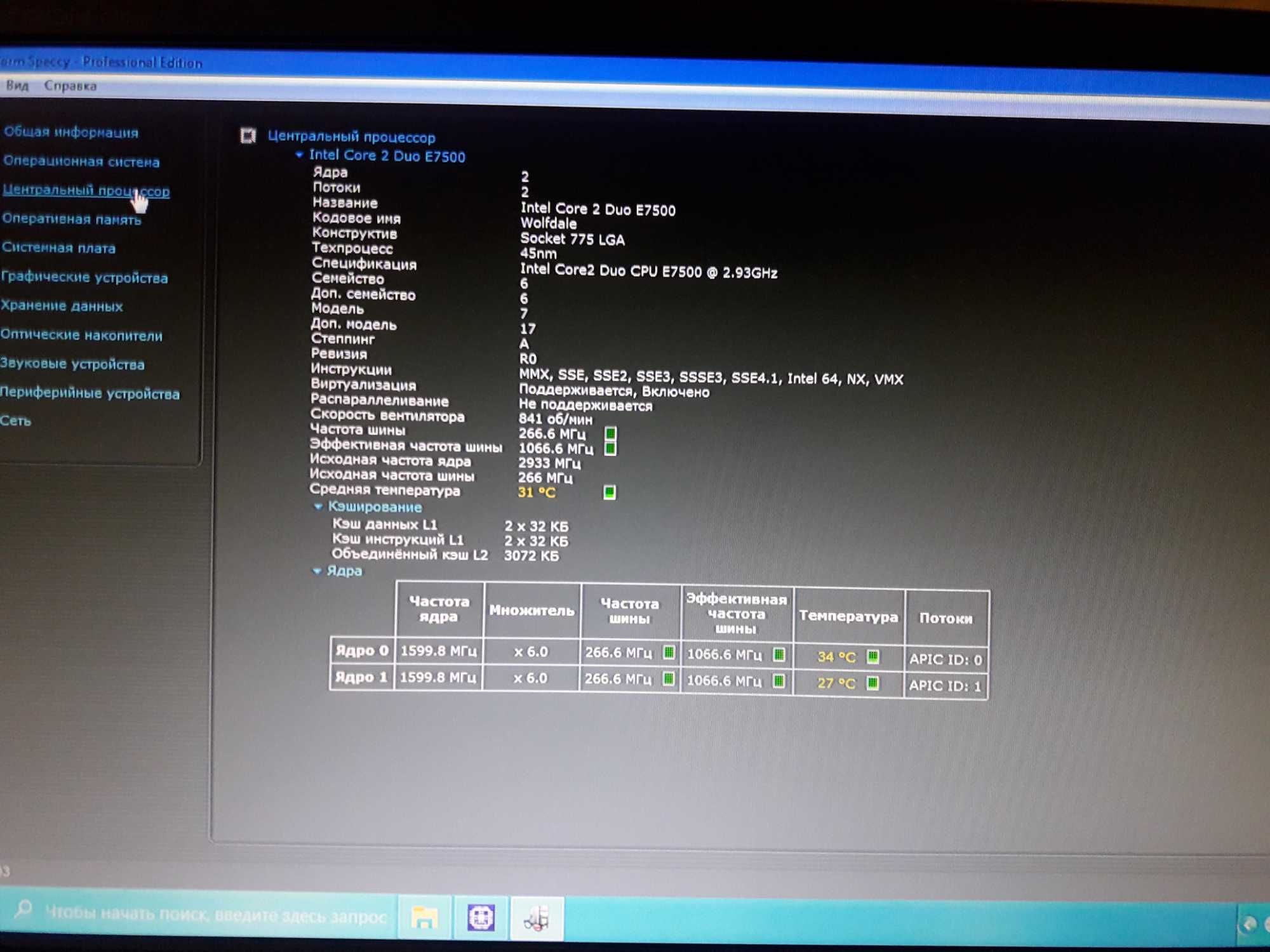The height and width of the screenshot is (952, 1270).
Task: Go to Оптические накопители section
Action: (81, 335)
